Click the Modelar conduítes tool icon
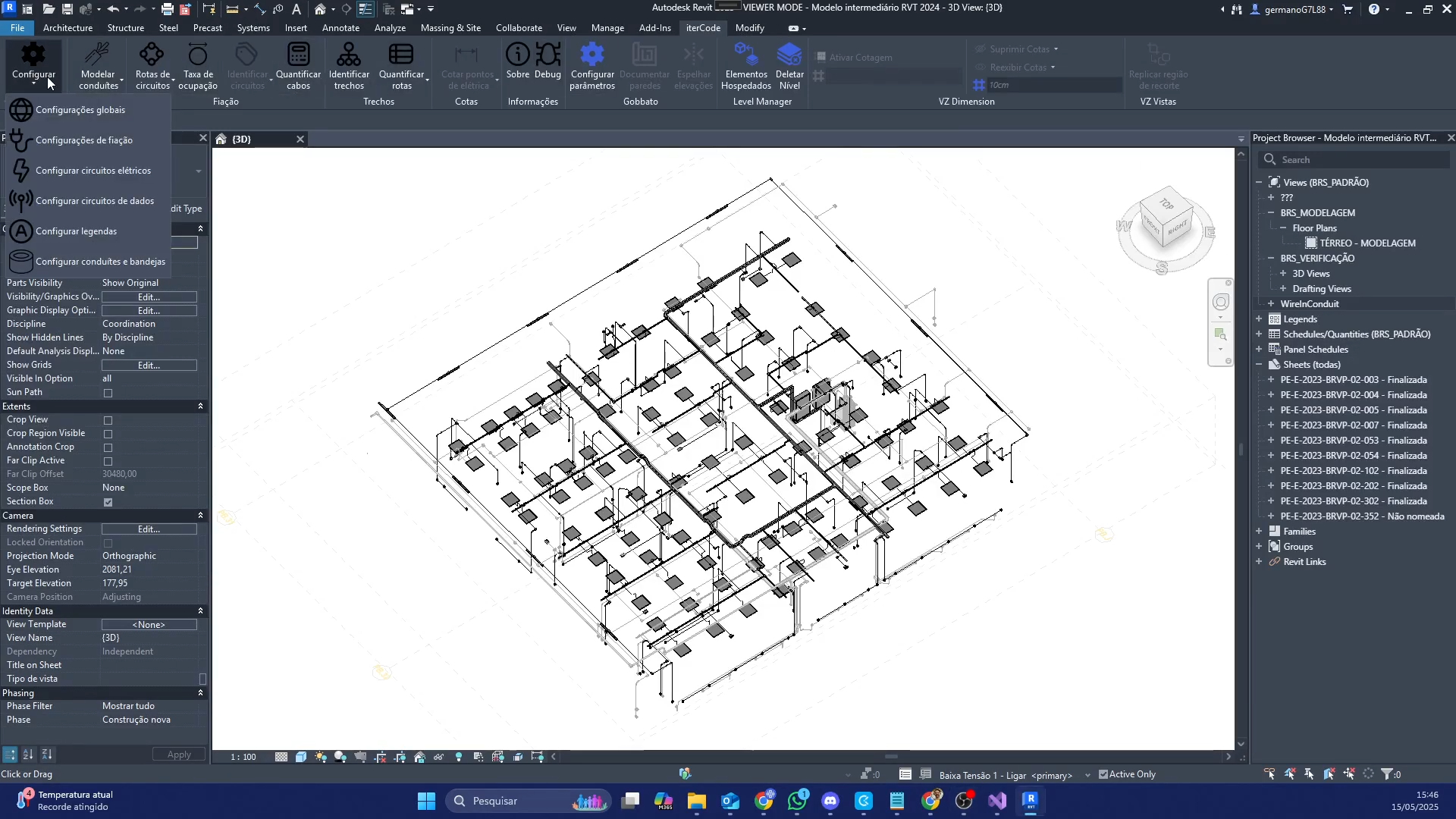The width and height of the screenshot is (1456, 819). 98,55
